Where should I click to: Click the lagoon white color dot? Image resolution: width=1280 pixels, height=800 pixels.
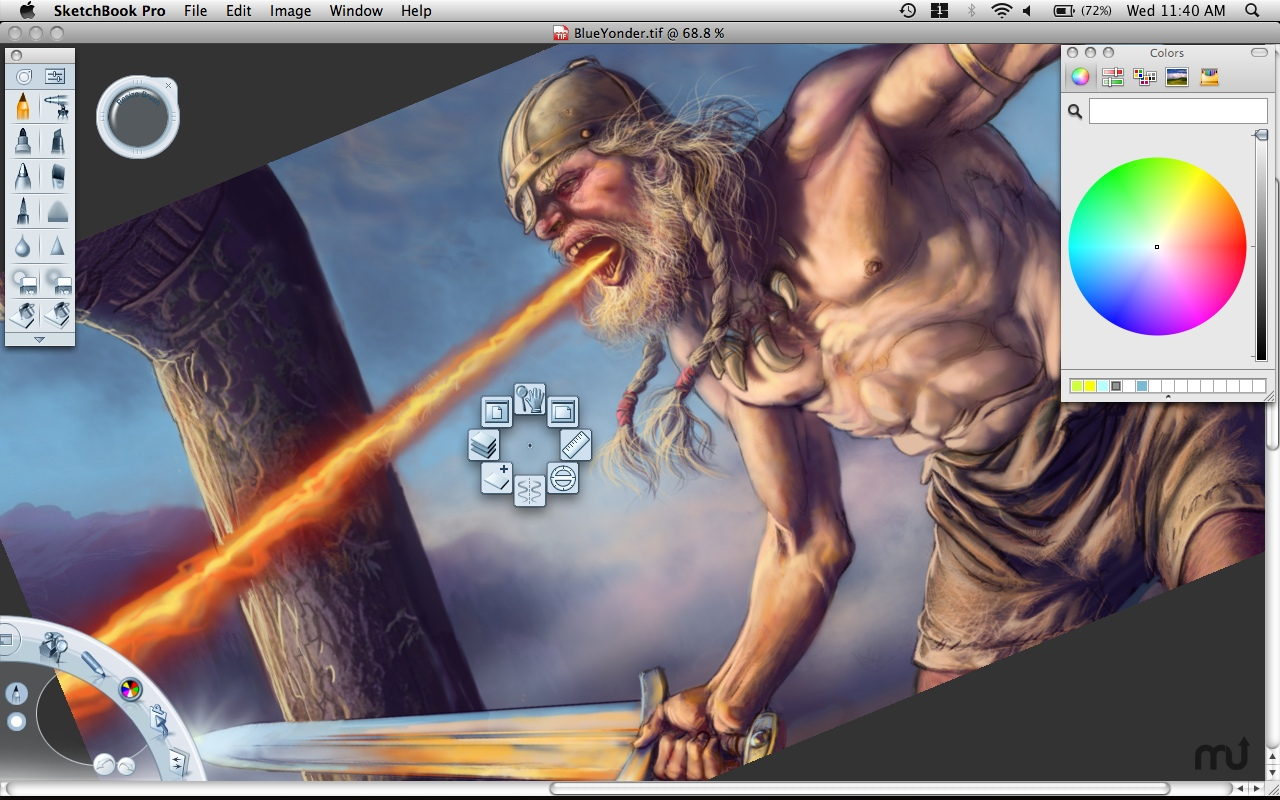(17, 721)
